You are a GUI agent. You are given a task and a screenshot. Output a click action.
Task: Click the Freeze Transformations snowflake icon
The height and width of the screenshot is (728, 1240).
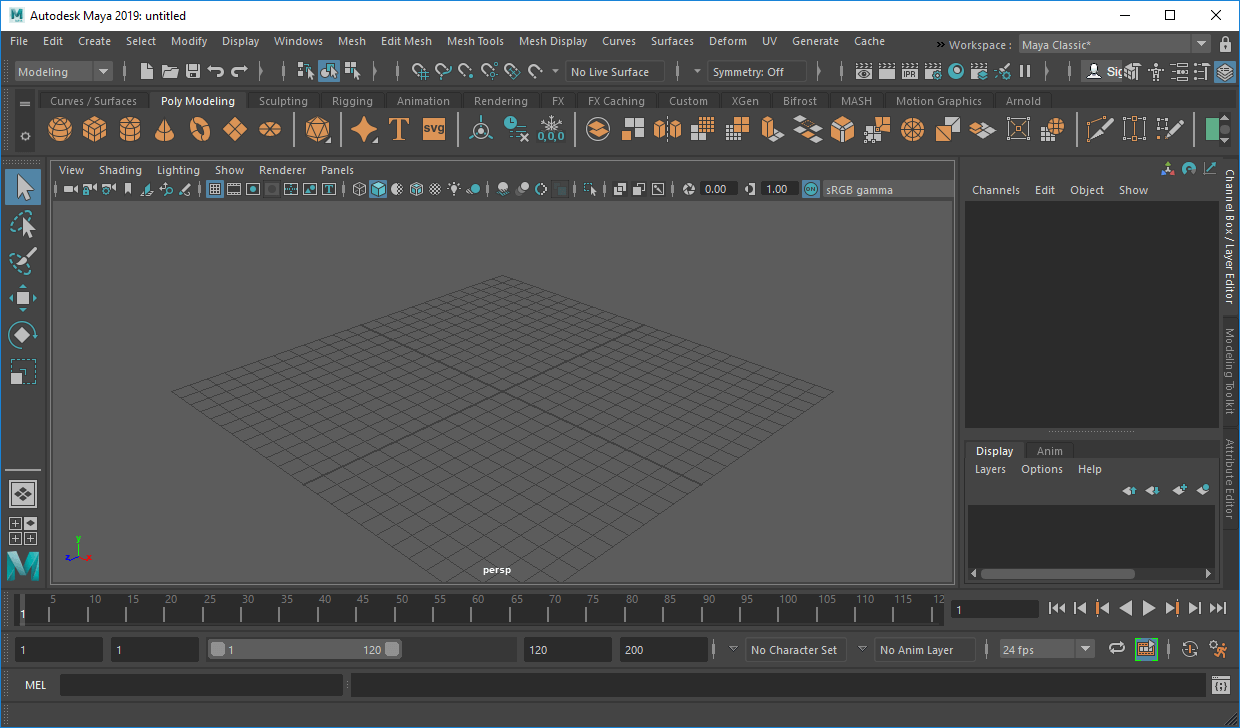point(551,130)
